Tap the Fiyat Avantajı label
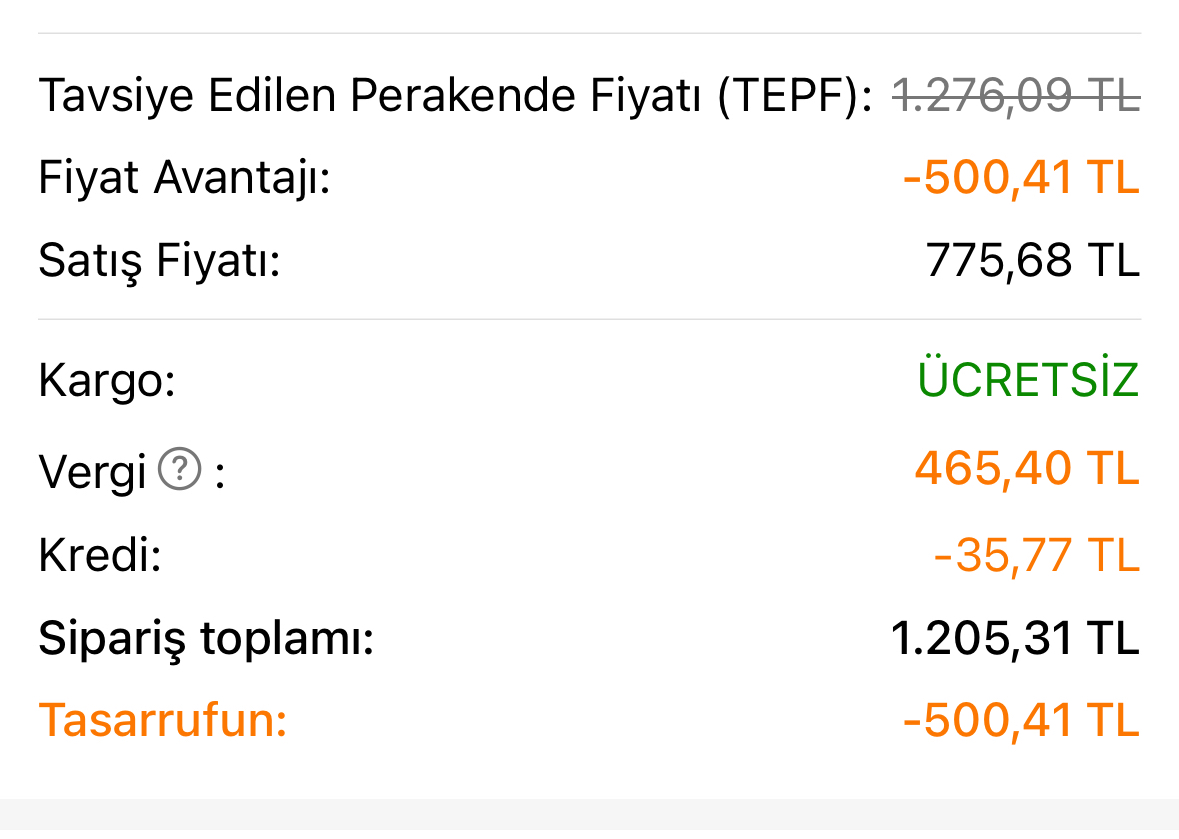1179x839 pixels. tap(184, 179)
